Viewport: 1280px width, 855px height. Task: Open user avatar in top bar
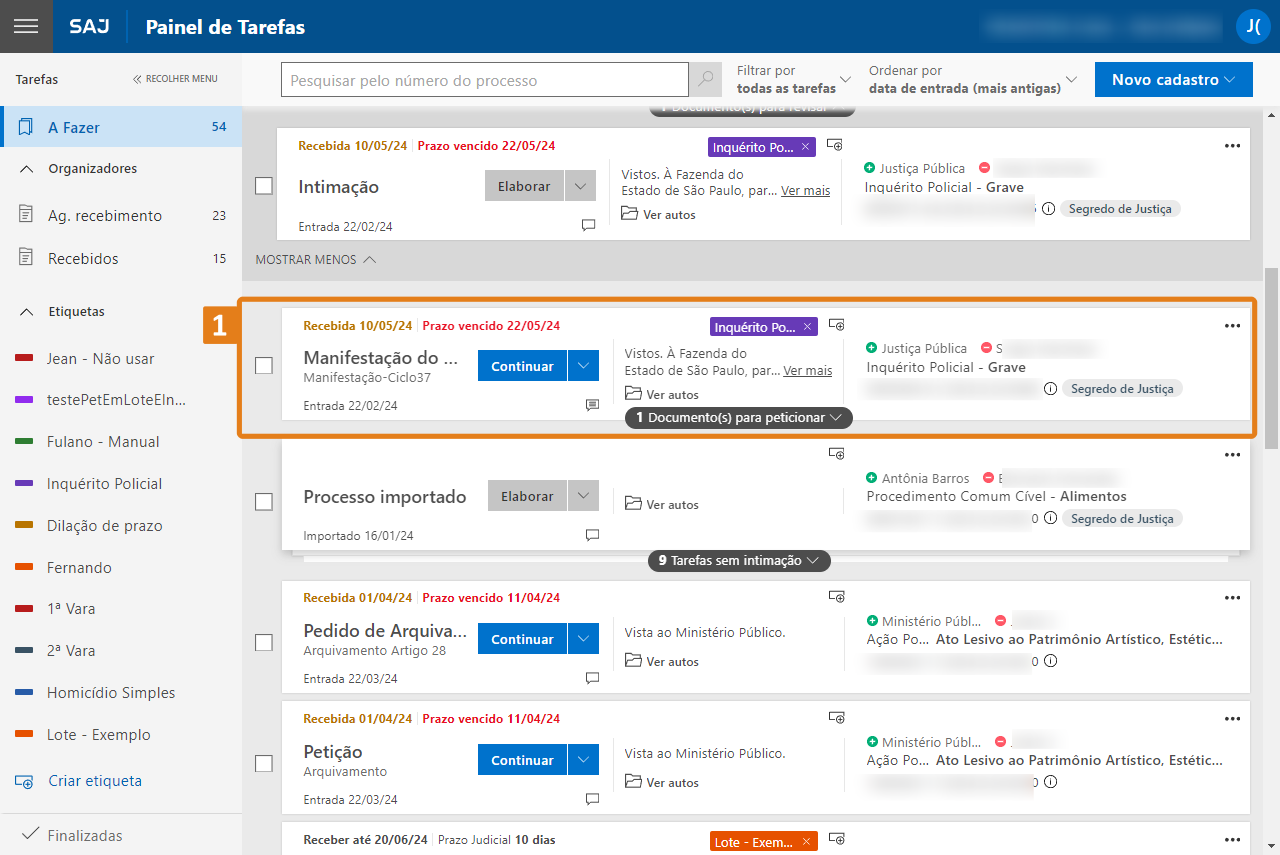tap(1253, 26)
